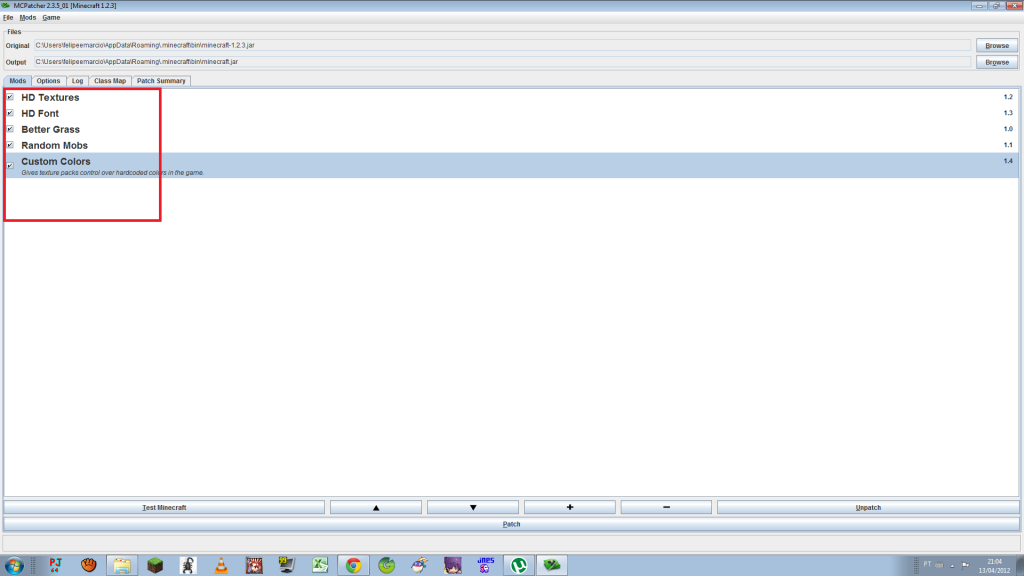Click the Windows Start orb
Screen dimensions: 1024x576
[16, 565]
